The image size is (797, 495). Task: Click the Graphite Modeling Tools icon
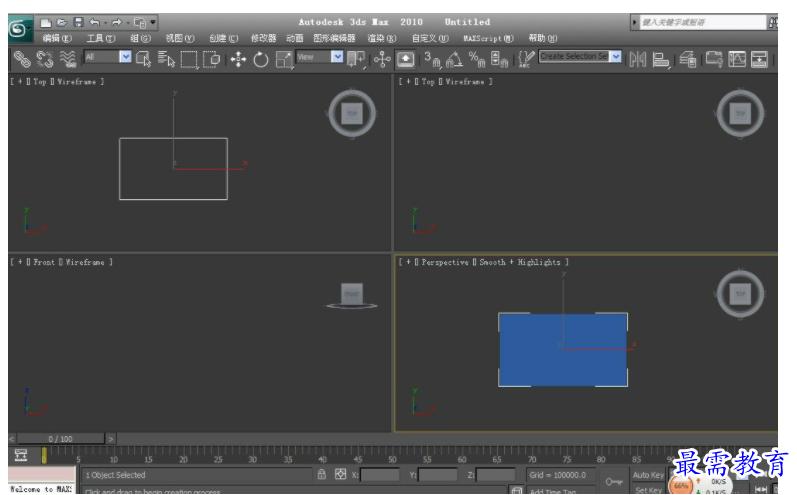pos(714,59)
